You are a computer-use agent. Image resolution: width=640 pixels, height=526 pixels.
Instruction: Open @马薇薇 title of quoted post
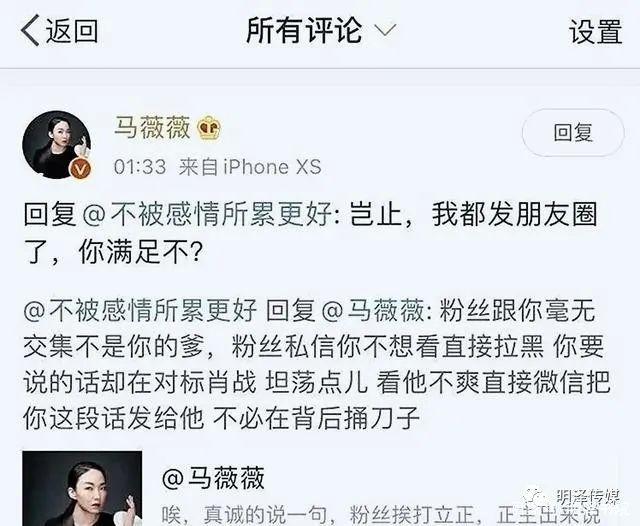tap(213, 478)
